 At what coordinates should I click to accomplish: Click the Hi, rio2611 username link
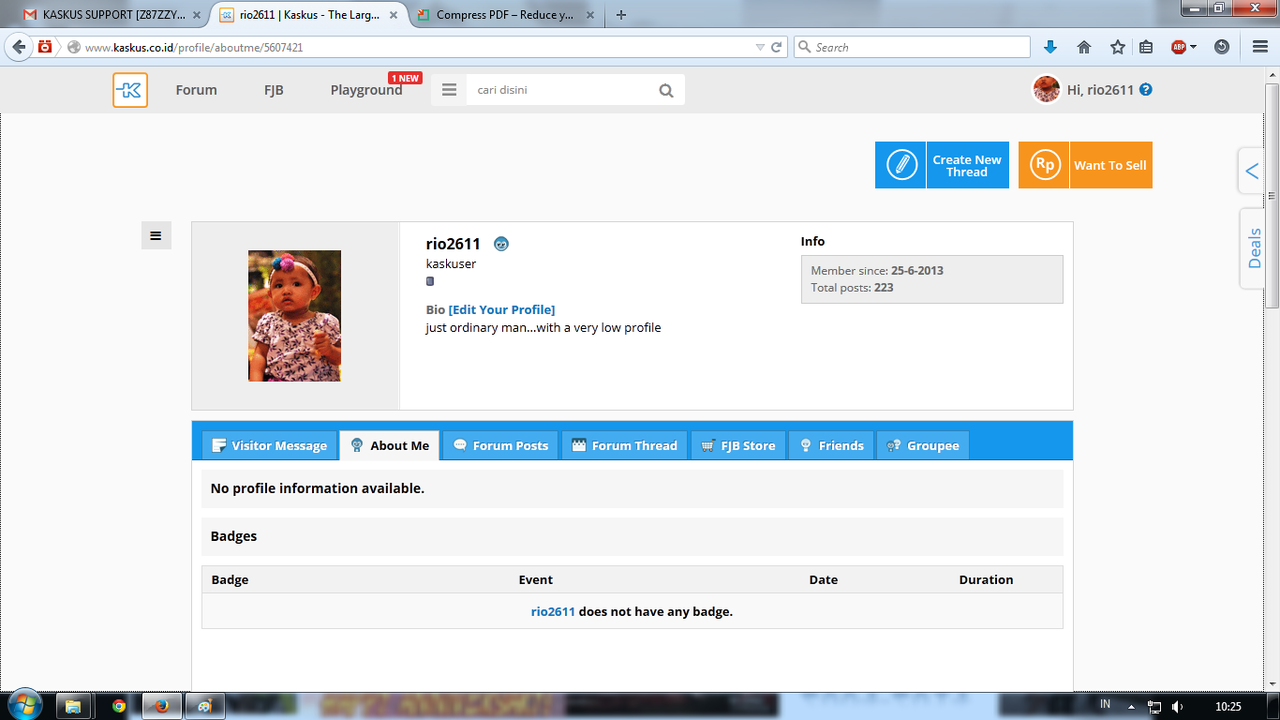[1100, 90]
